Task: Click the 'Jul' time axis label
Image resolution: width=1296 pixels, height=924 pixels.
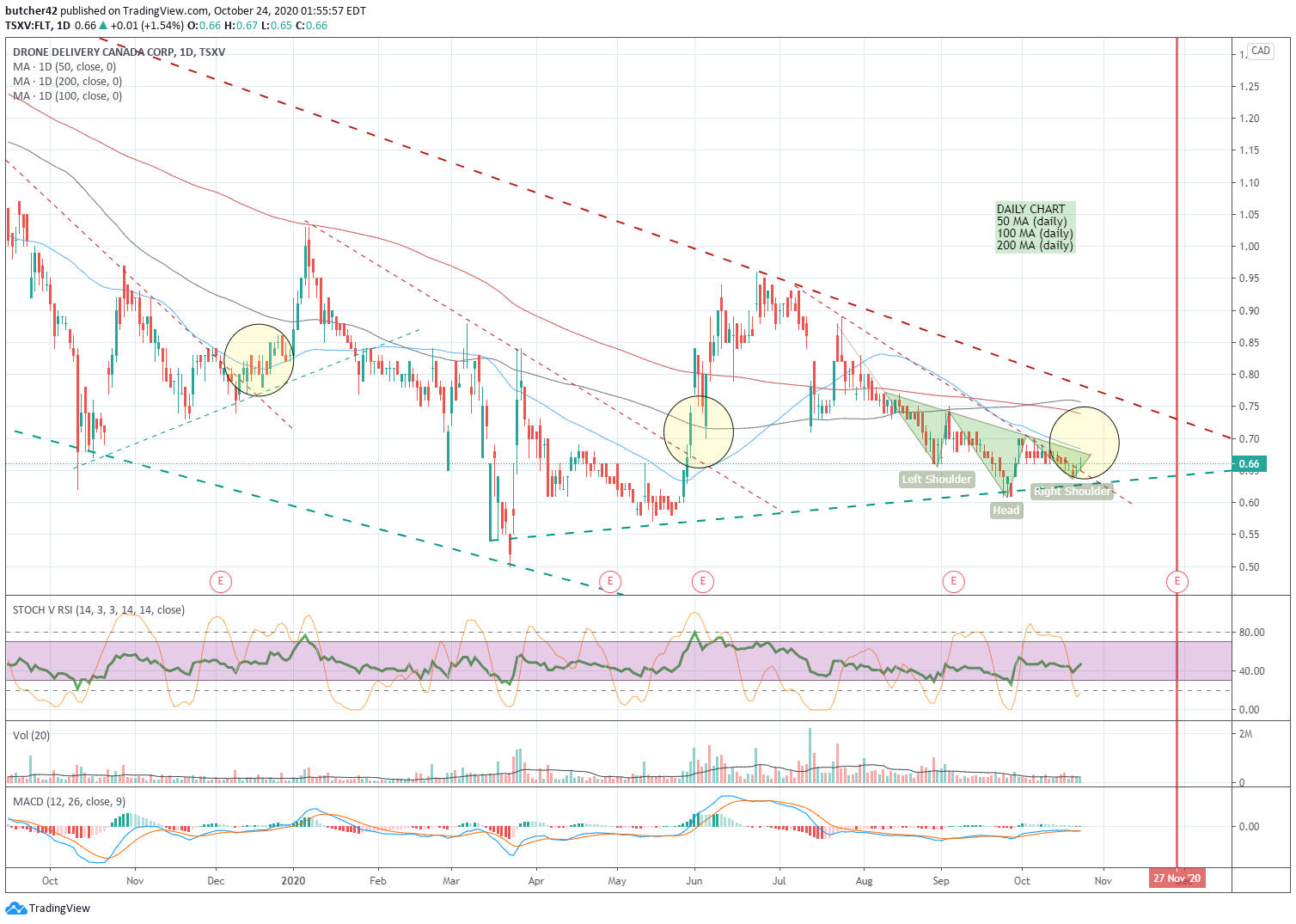Action: 779,881
